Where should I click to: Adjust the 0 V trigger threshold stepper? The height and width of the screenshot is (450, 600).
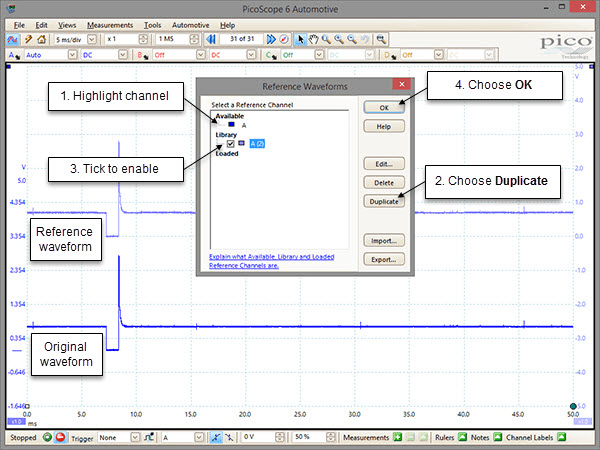point(280,437)
